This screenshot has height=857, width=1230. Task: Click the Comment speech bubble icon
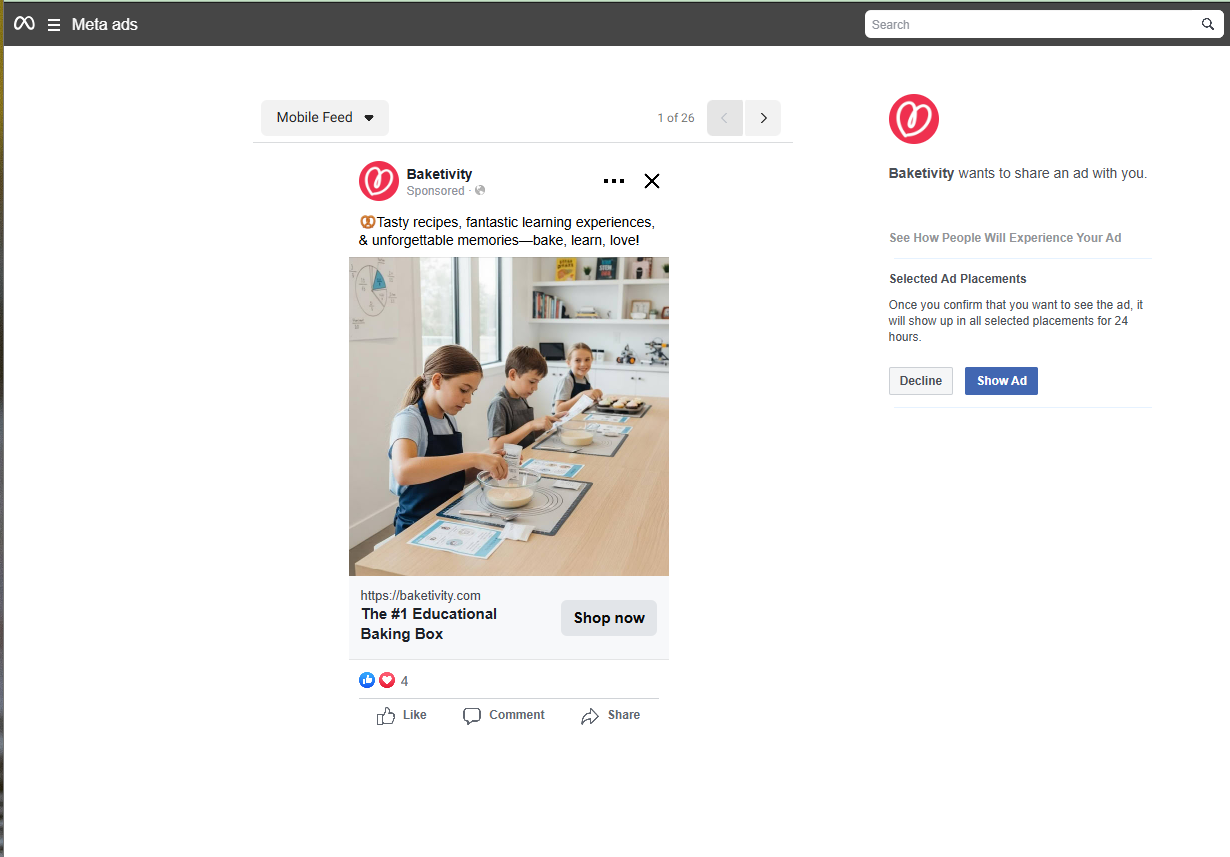click(472, 716)
